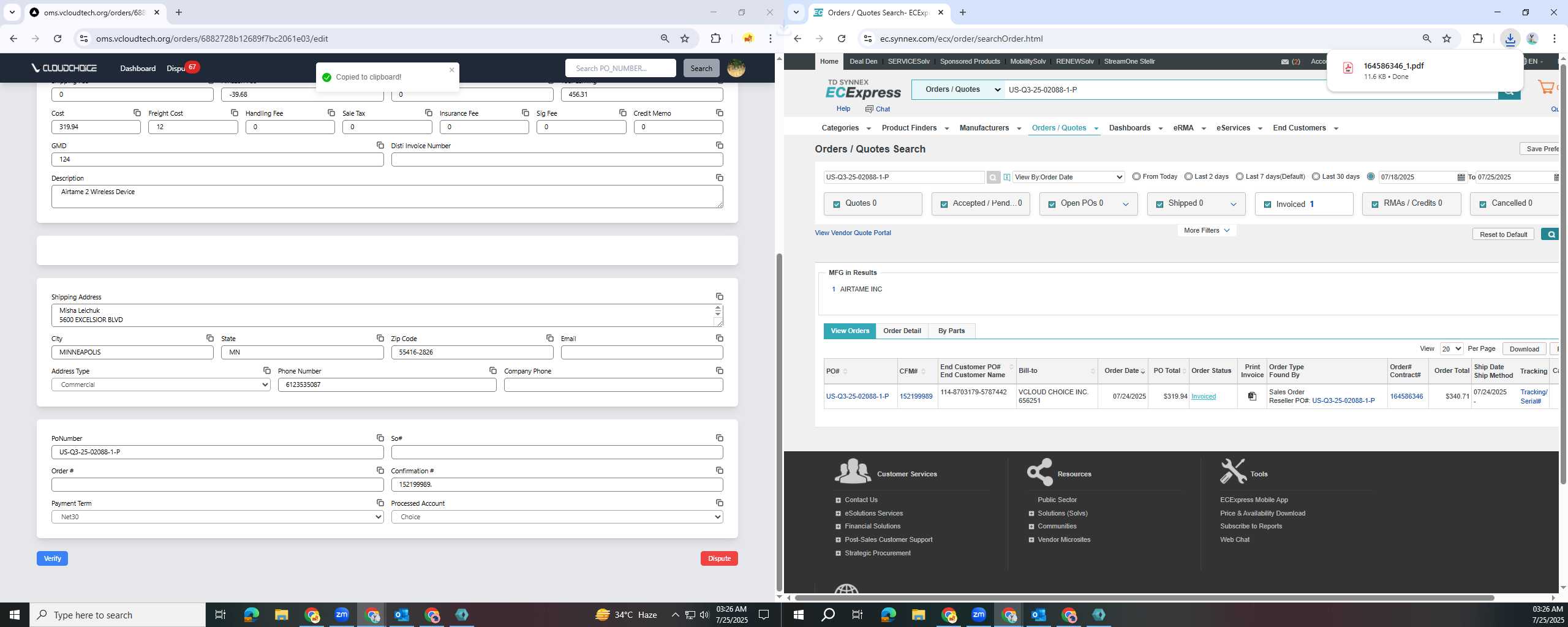Copy the Description text icon

720,178
